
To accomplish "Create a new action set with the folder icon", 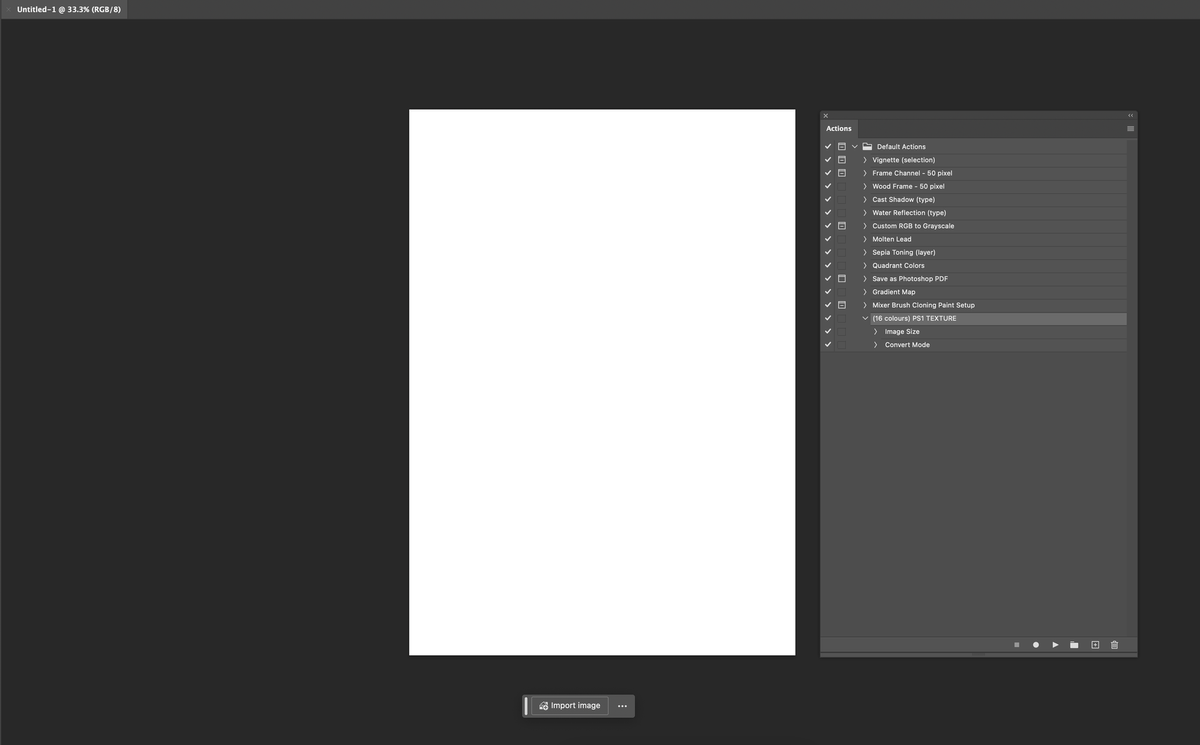I will point(1073,643).
